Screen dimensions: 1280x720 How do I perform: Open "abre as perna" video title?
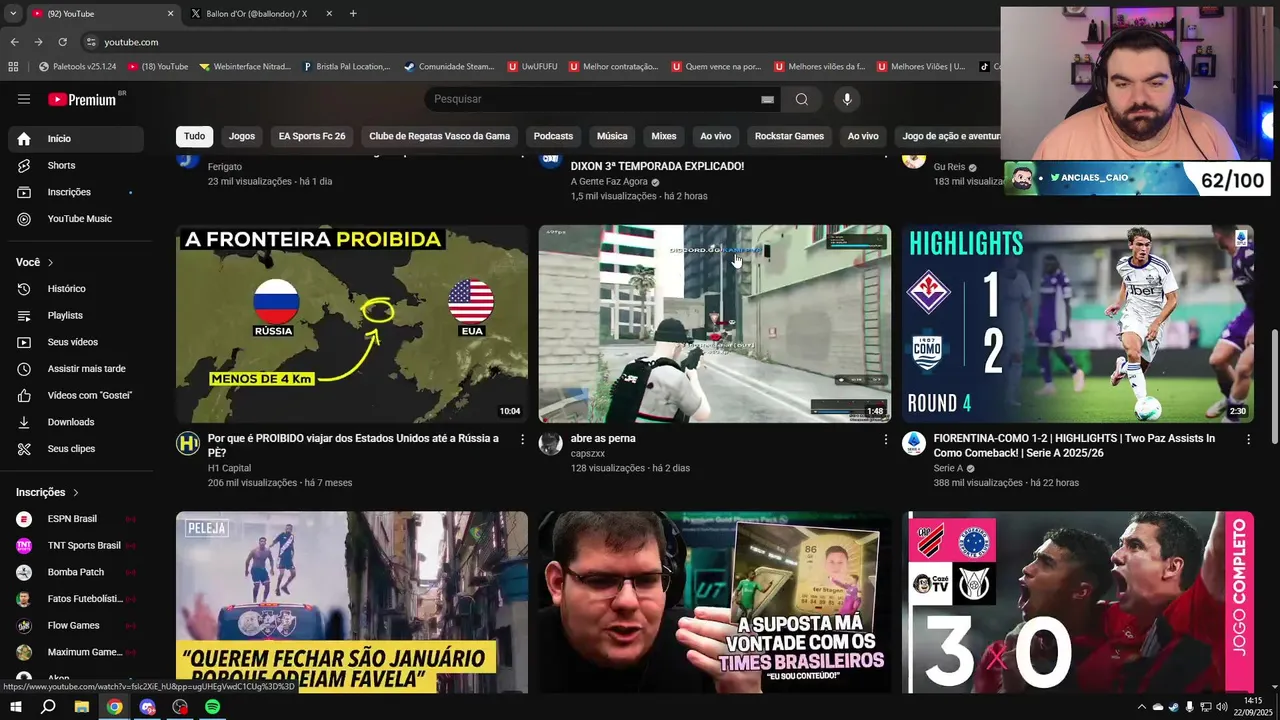point(603,439)
